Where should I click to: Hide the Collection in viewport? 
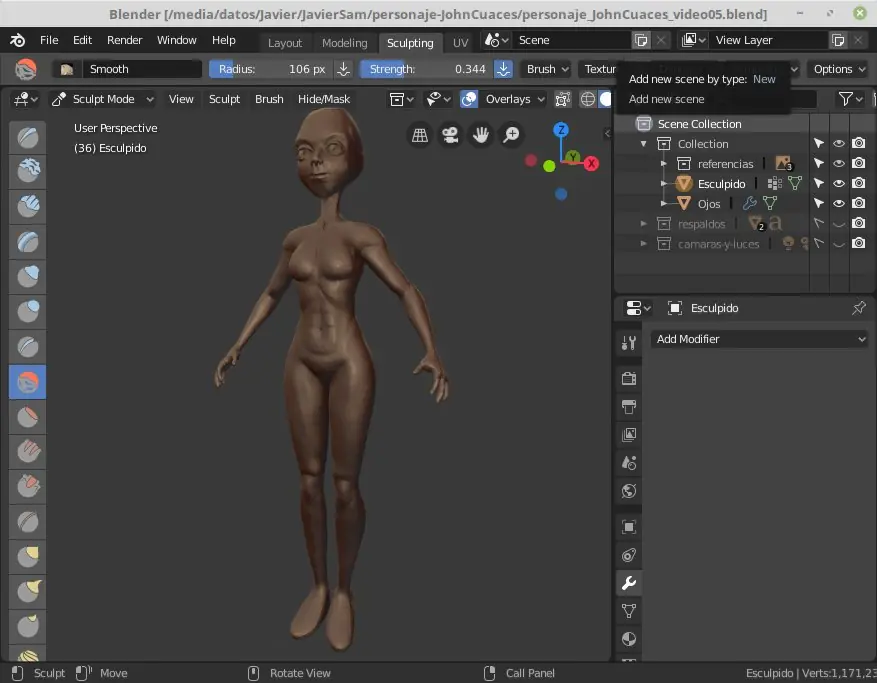click(x=838, y=144)
